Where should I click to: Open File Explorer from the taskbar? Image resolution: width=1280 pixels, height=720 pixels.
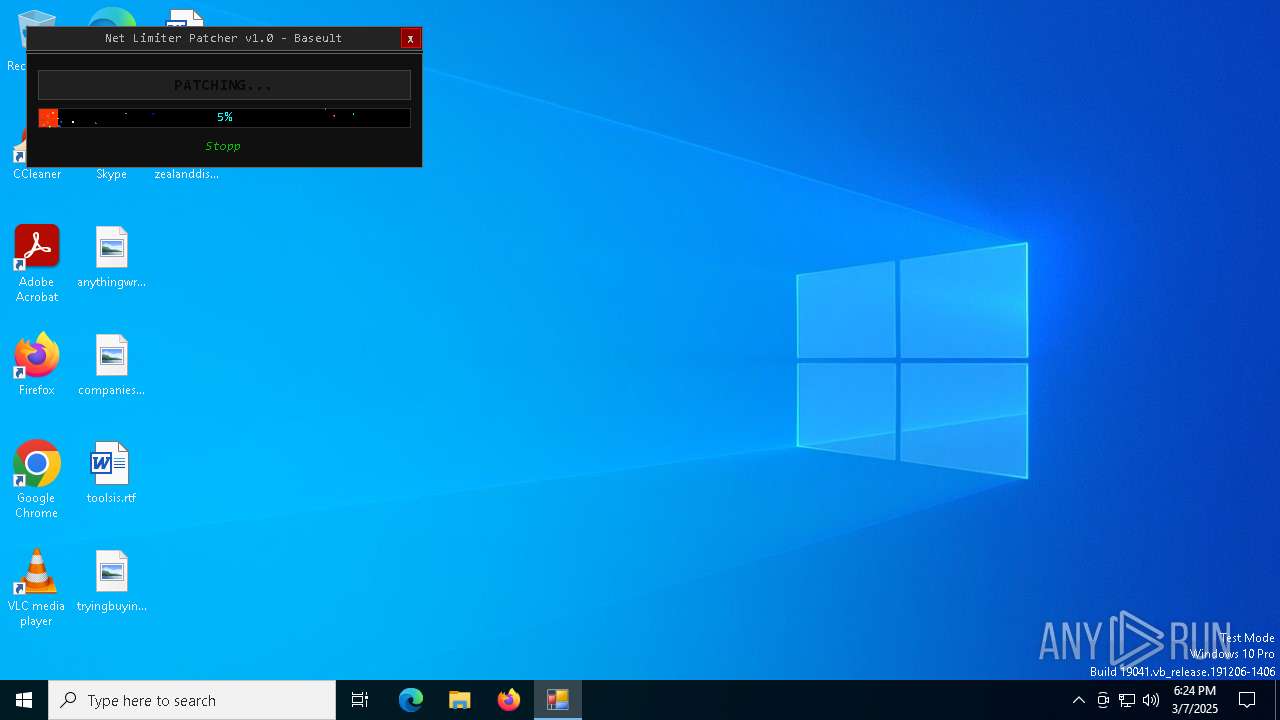tap(460, 700)
